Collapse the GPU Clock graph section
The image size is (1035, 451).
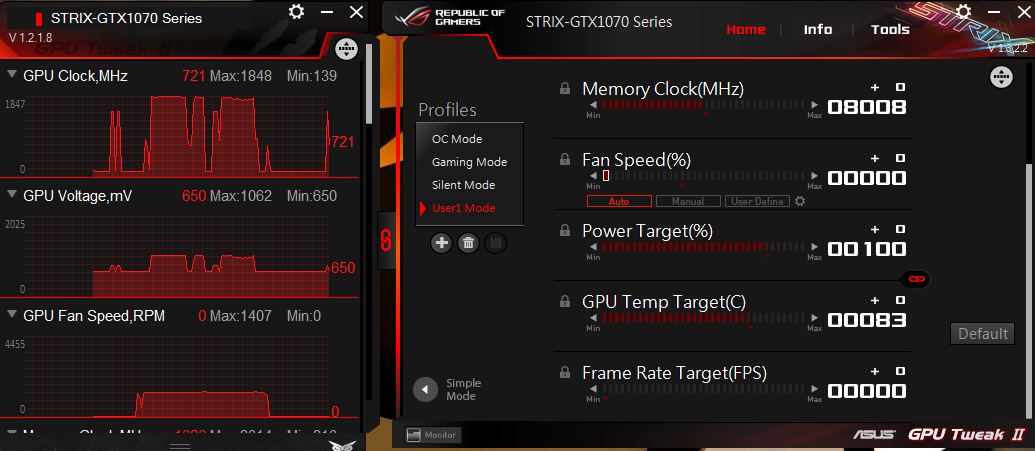pos(11,75)
